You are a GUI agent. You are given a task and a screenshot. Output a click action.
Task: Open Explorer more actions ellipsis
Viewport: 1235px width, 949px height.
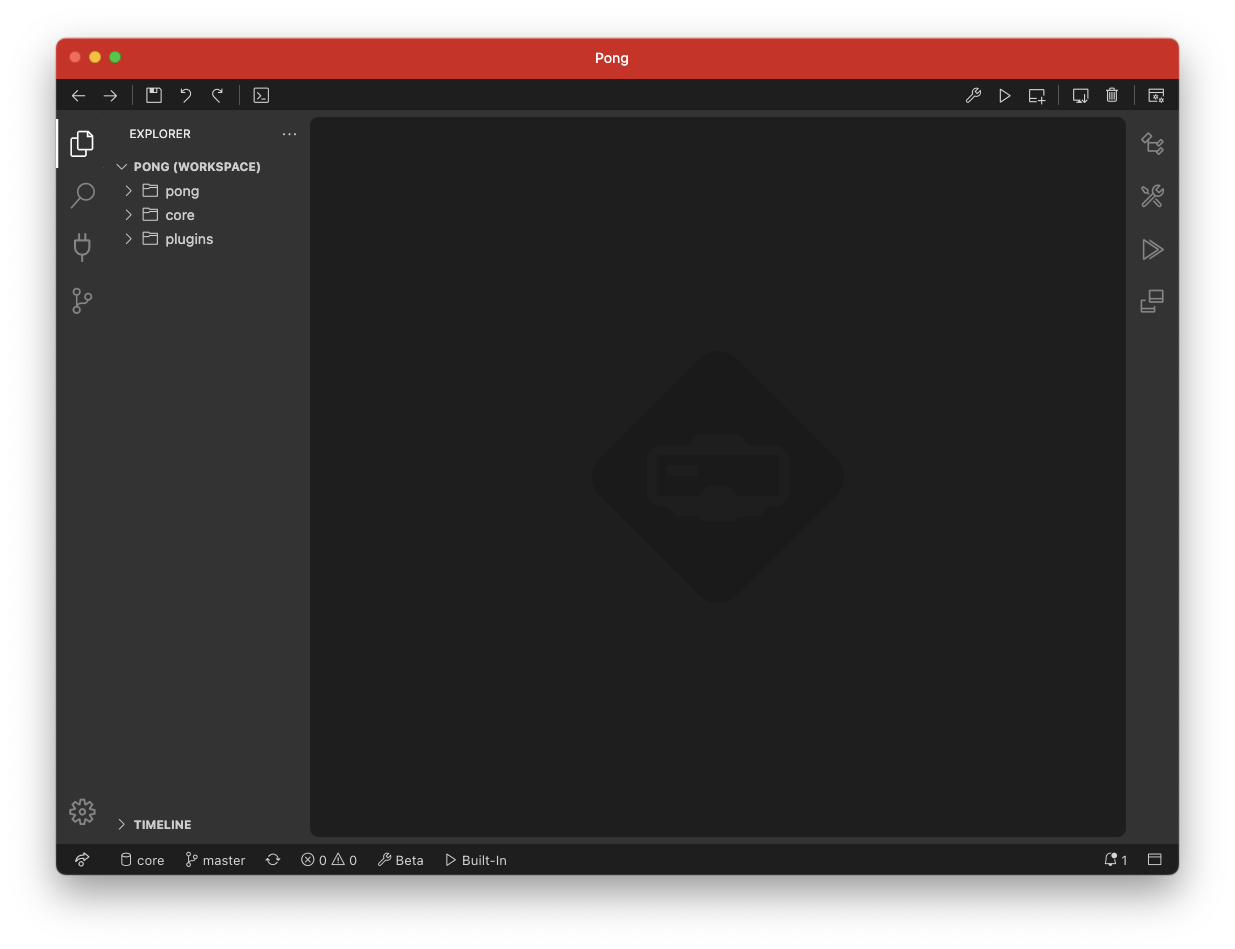[289, 134]
